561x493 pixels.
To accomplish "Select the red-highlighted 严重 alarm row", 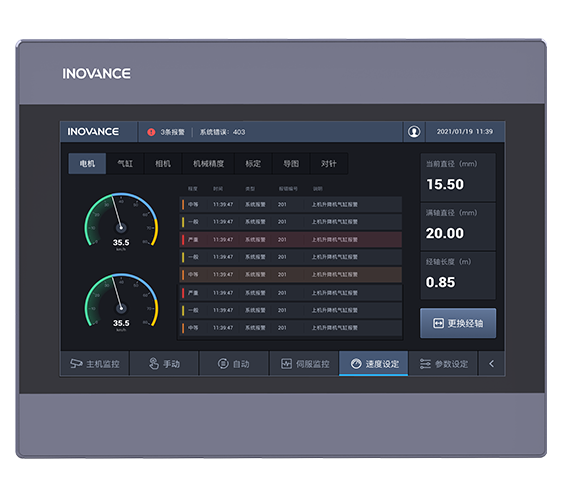I will [x=291, y=239].
